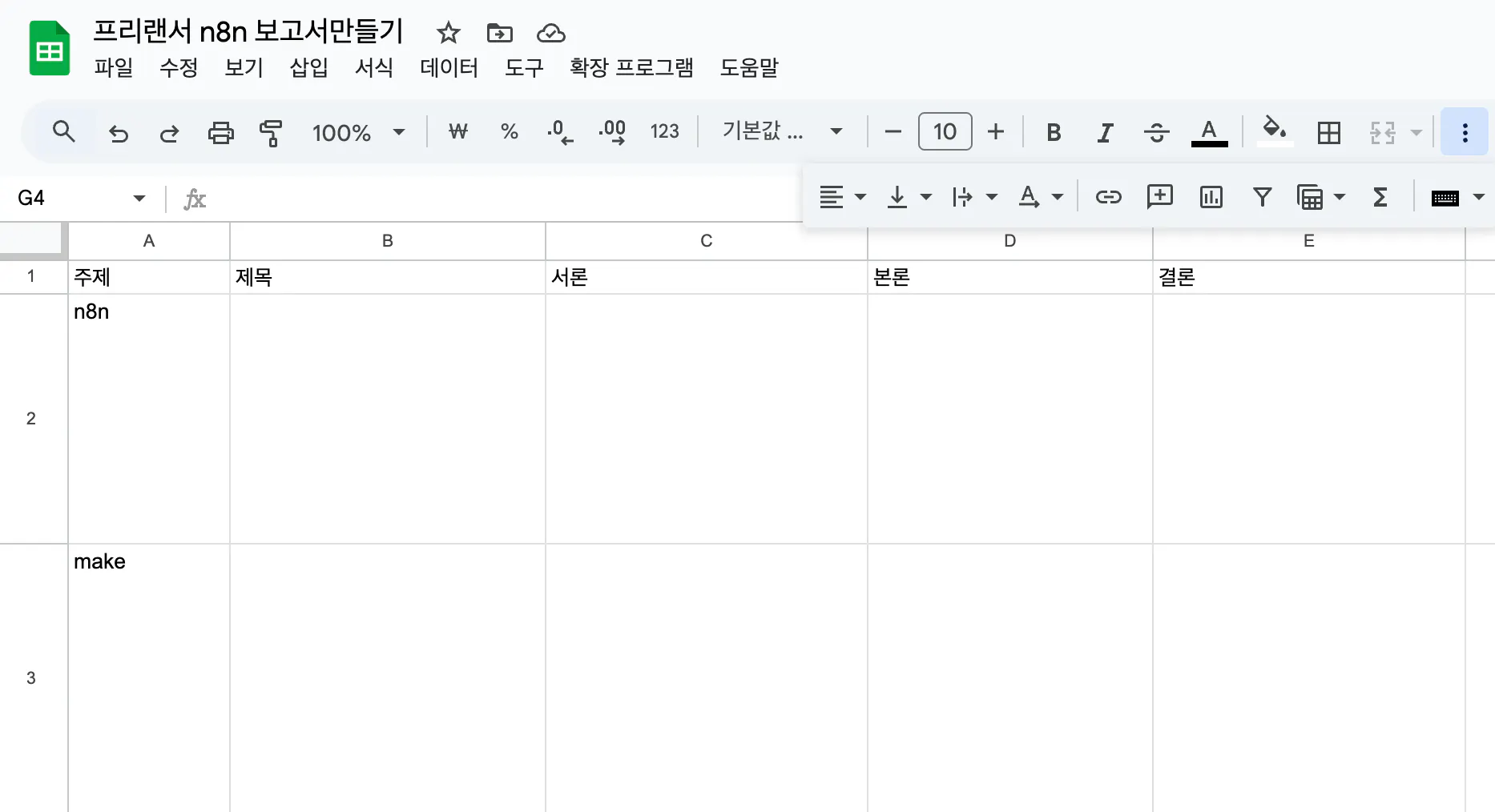Insert a link
1495x812 pixels.
point(1108,196)
